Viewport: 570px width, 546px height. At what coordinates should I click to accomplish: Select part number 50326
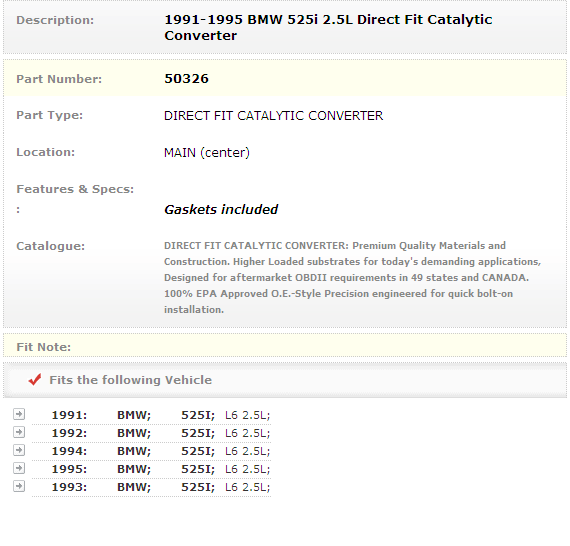click(186, 79)
